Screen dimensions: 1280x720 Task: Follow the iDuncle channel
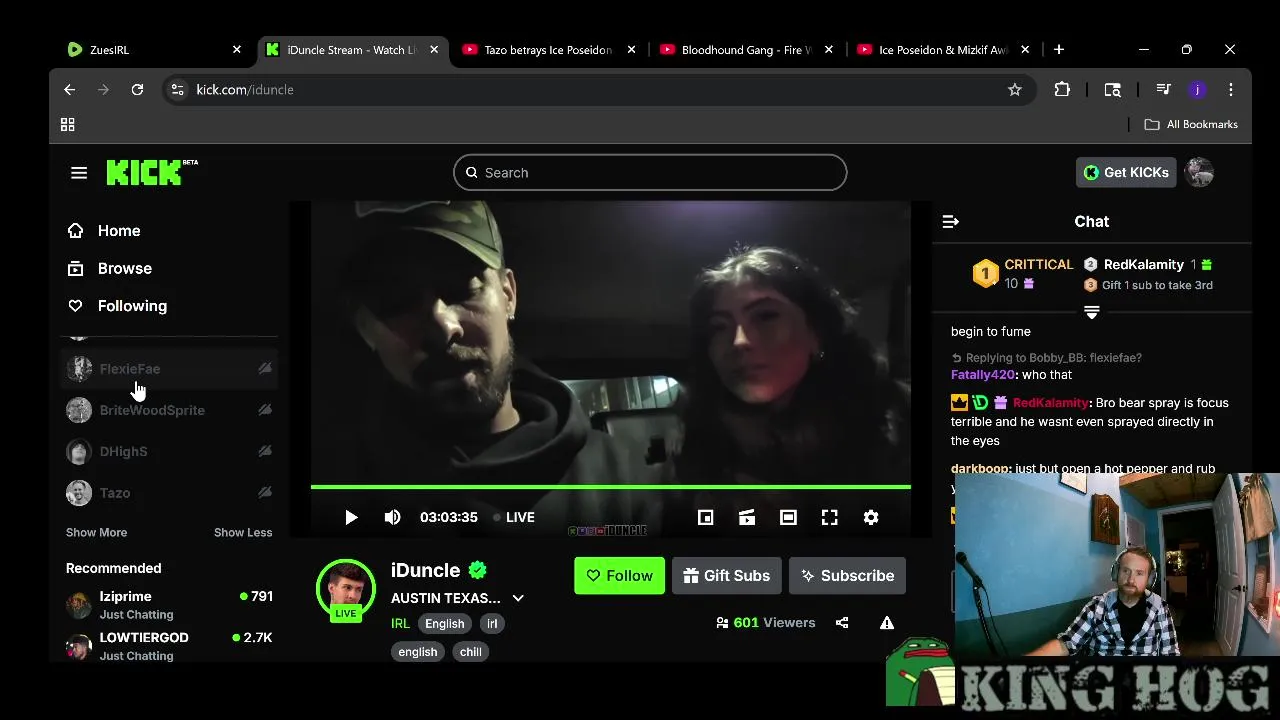click(619, 576)
